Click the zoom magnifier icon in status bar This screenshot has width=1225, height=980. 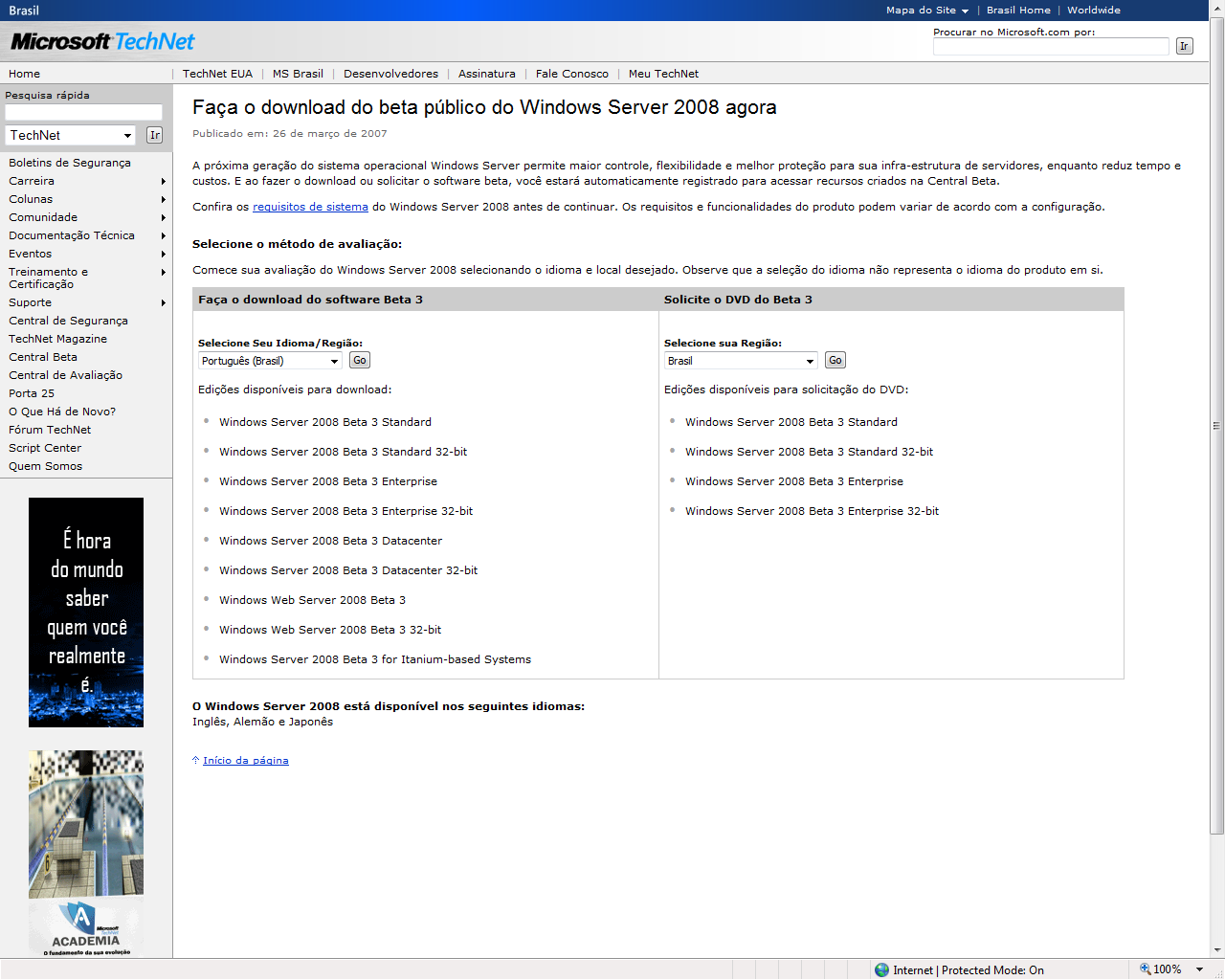coord(1145,969)
